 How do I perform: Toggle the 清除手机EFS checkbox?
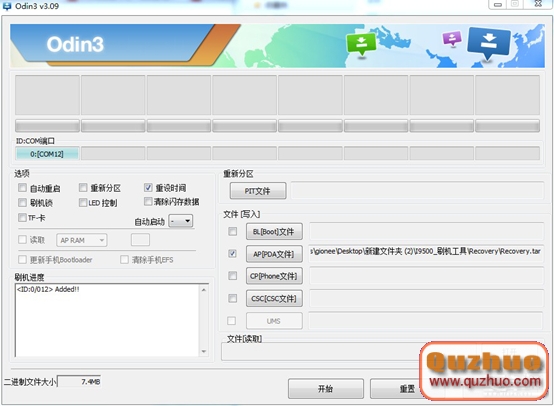tap(124, 260)
